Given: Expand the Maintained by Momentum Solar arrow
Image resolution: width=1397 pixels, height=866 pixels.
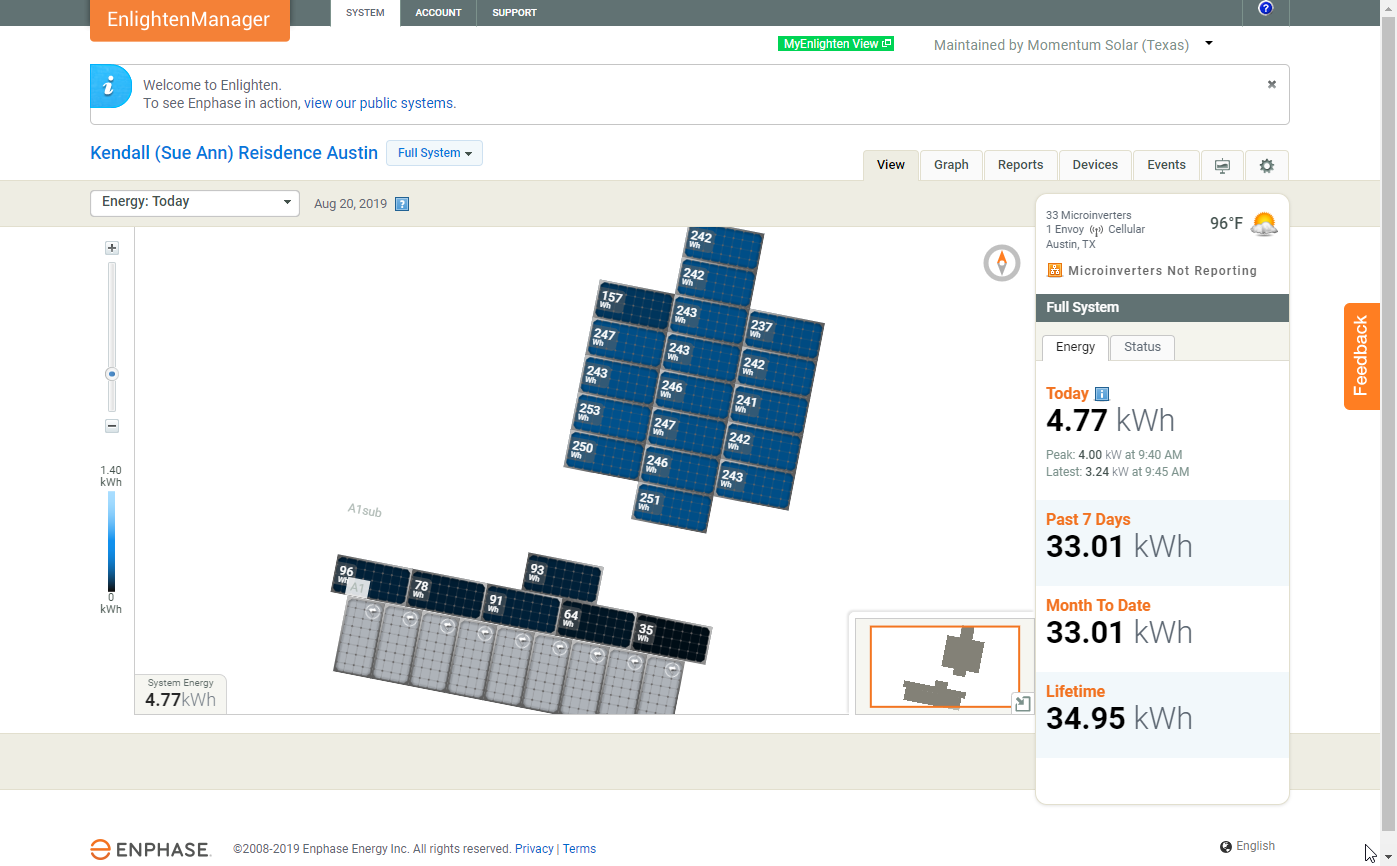Looking at the screenshot, I should pyautogui.click(x=1208, y=44).
